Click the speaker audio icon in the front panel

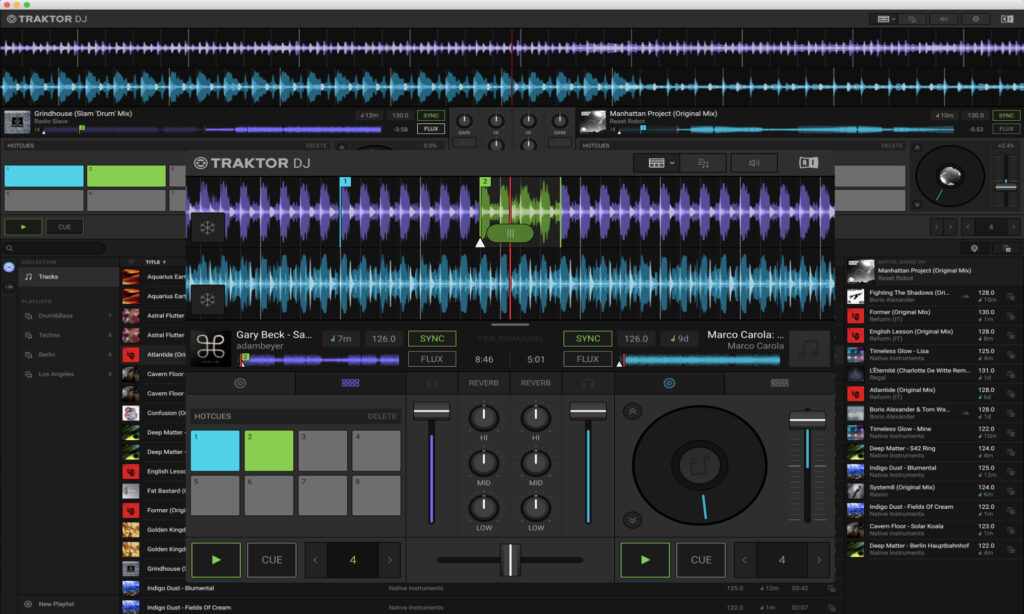pos(754,163)
